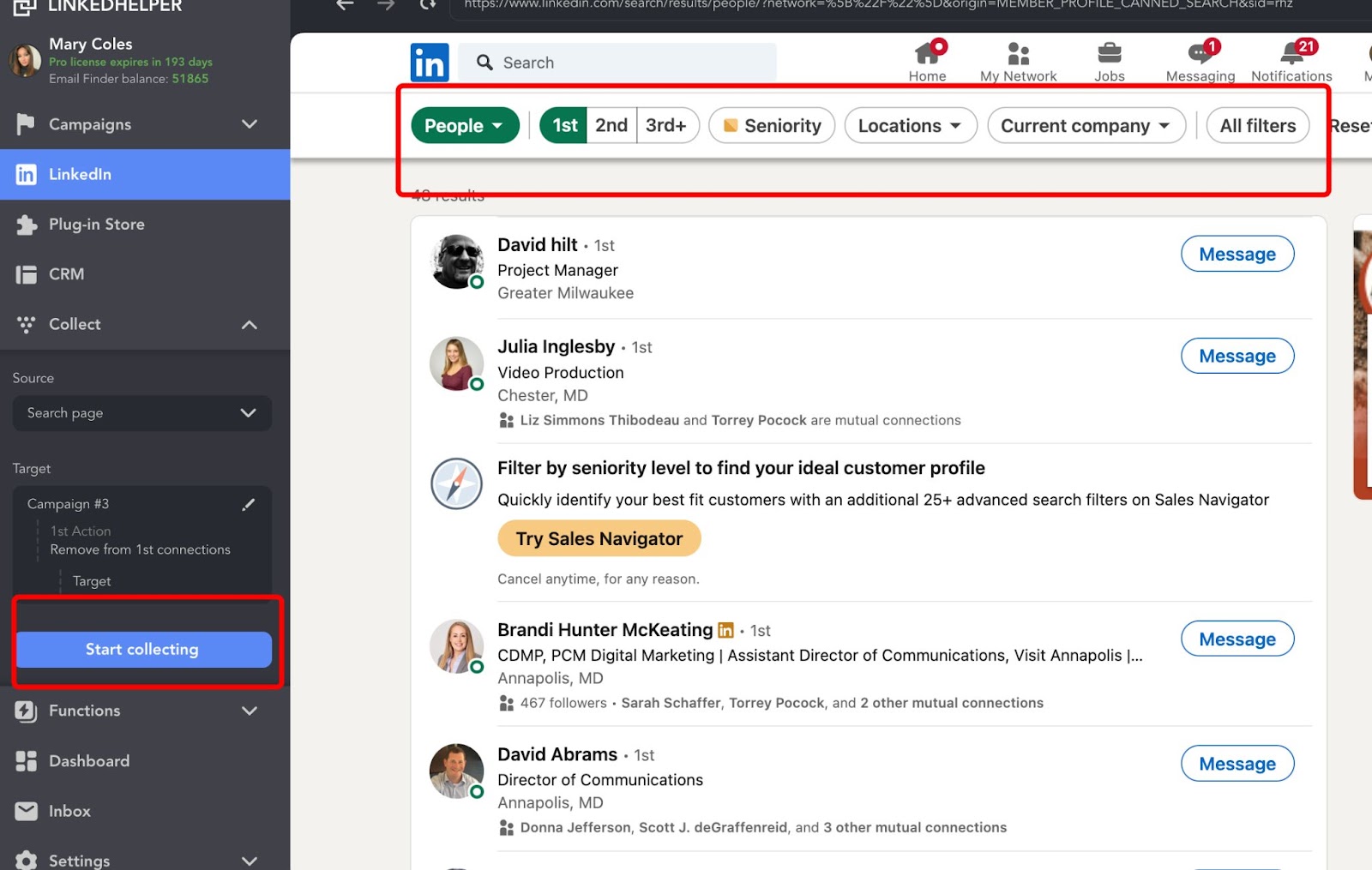Click the Jobs briefcase icon

1108,53
